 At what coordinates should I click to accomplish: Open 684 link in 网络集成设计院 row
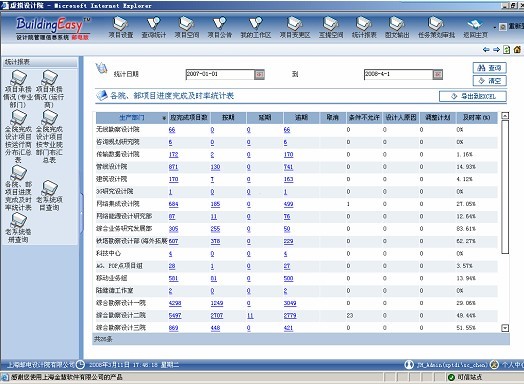coord(173,204)
